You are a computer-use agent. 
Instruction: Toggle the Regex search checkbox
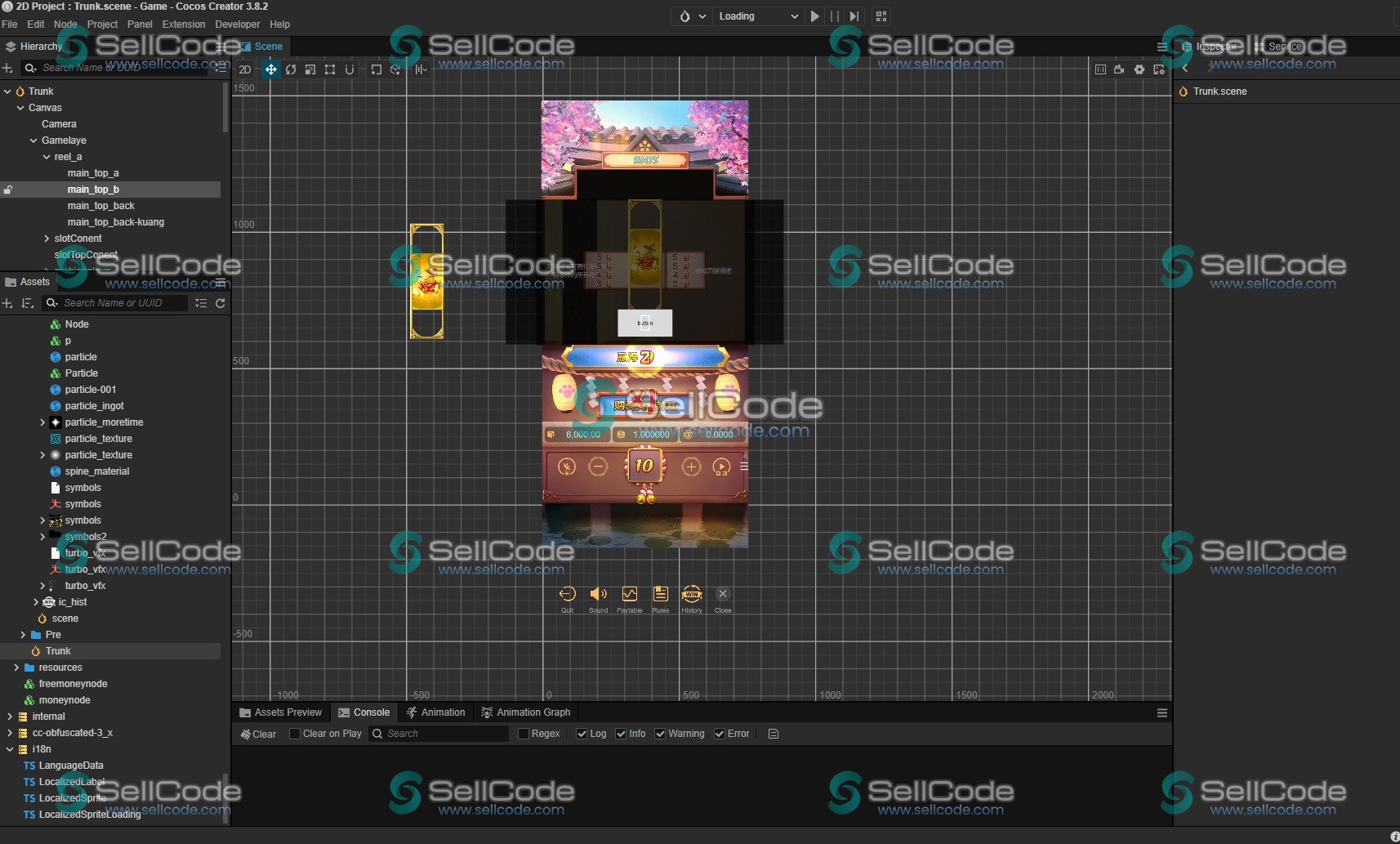coord(524,734)
